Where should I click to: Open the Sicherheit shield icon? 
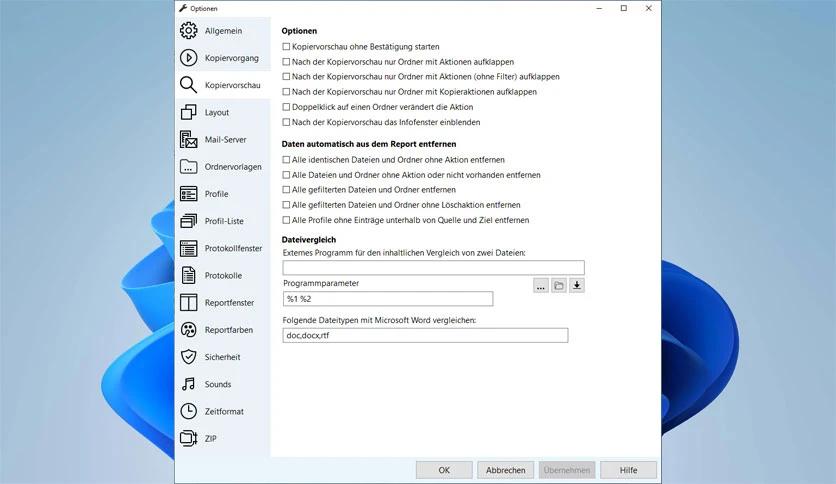coord(188,357)
